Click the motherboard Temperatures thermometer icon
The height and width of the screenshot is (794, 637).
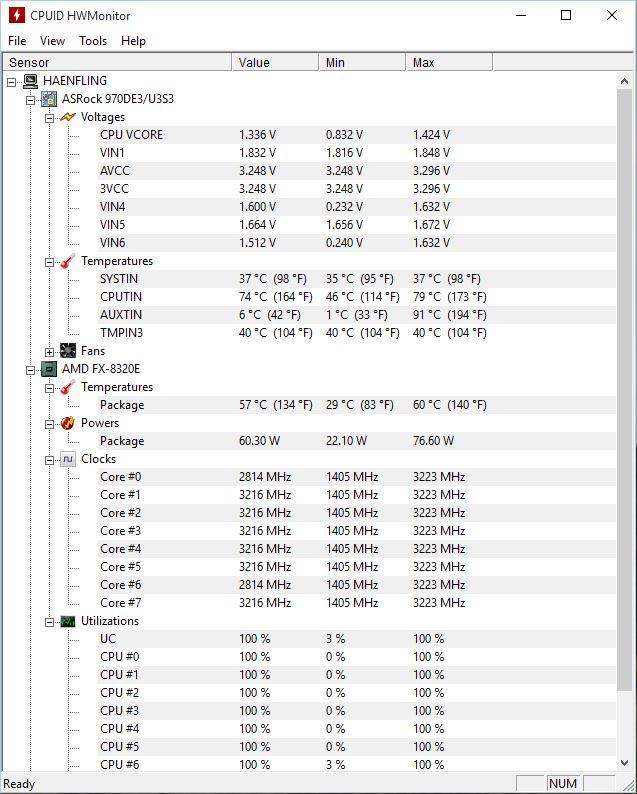[68, 261]
